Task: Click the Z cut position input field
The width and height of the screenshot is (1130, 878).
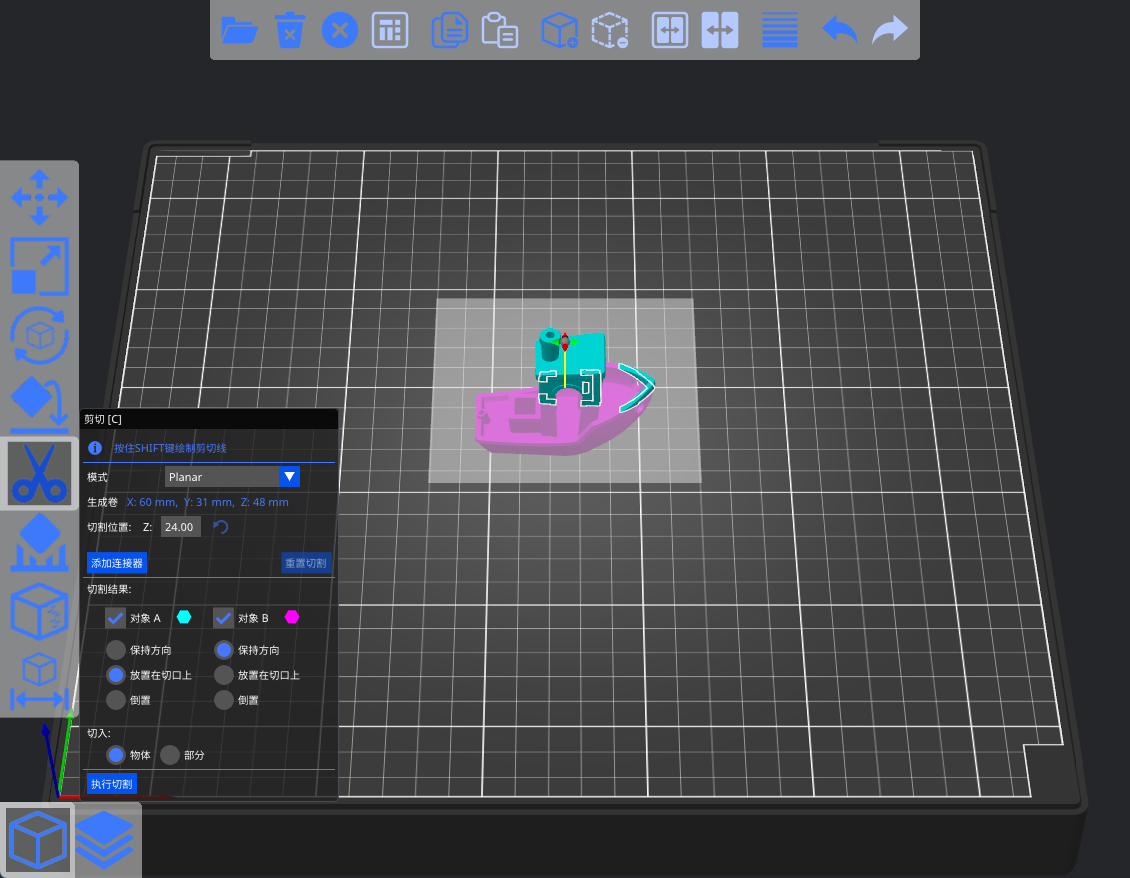Action: pos(180,527)
